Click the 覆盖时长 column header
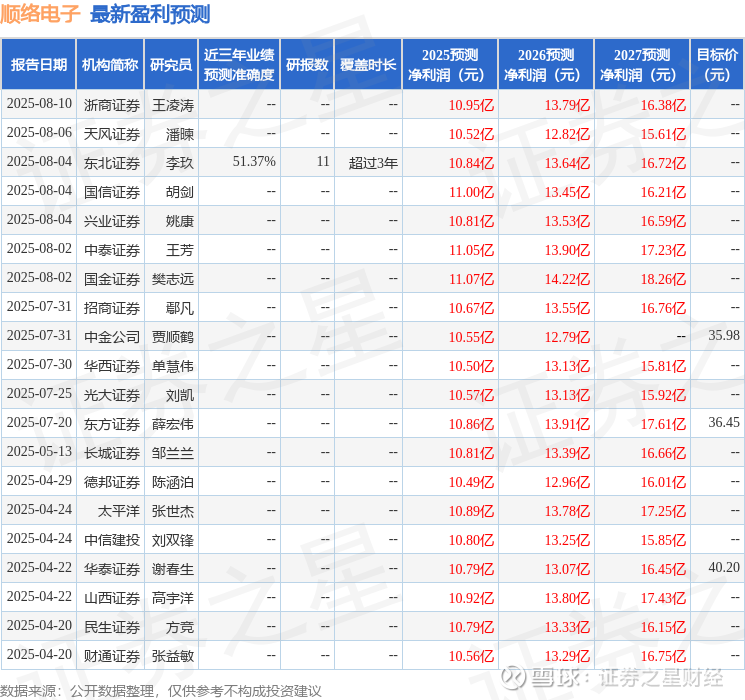 pyautogui.click(x=368, y=64)
